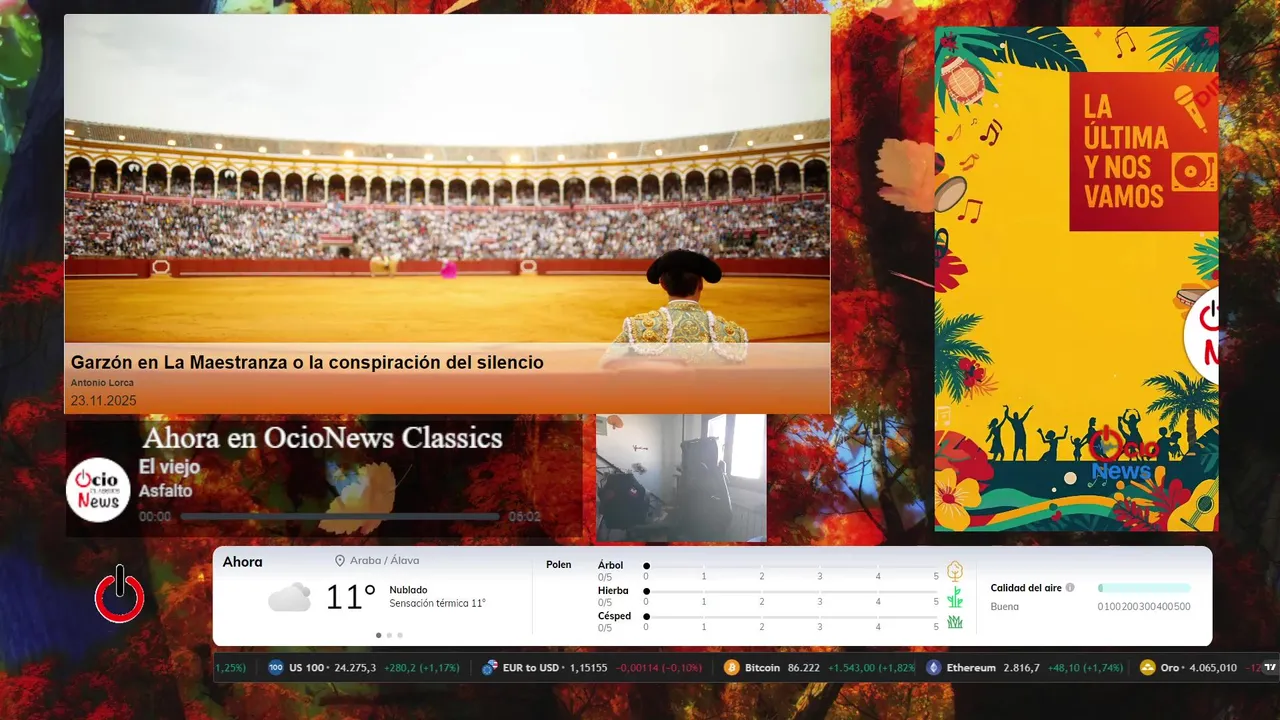
Task: Click the 06:02 track duration
Action: pos(524,517)
